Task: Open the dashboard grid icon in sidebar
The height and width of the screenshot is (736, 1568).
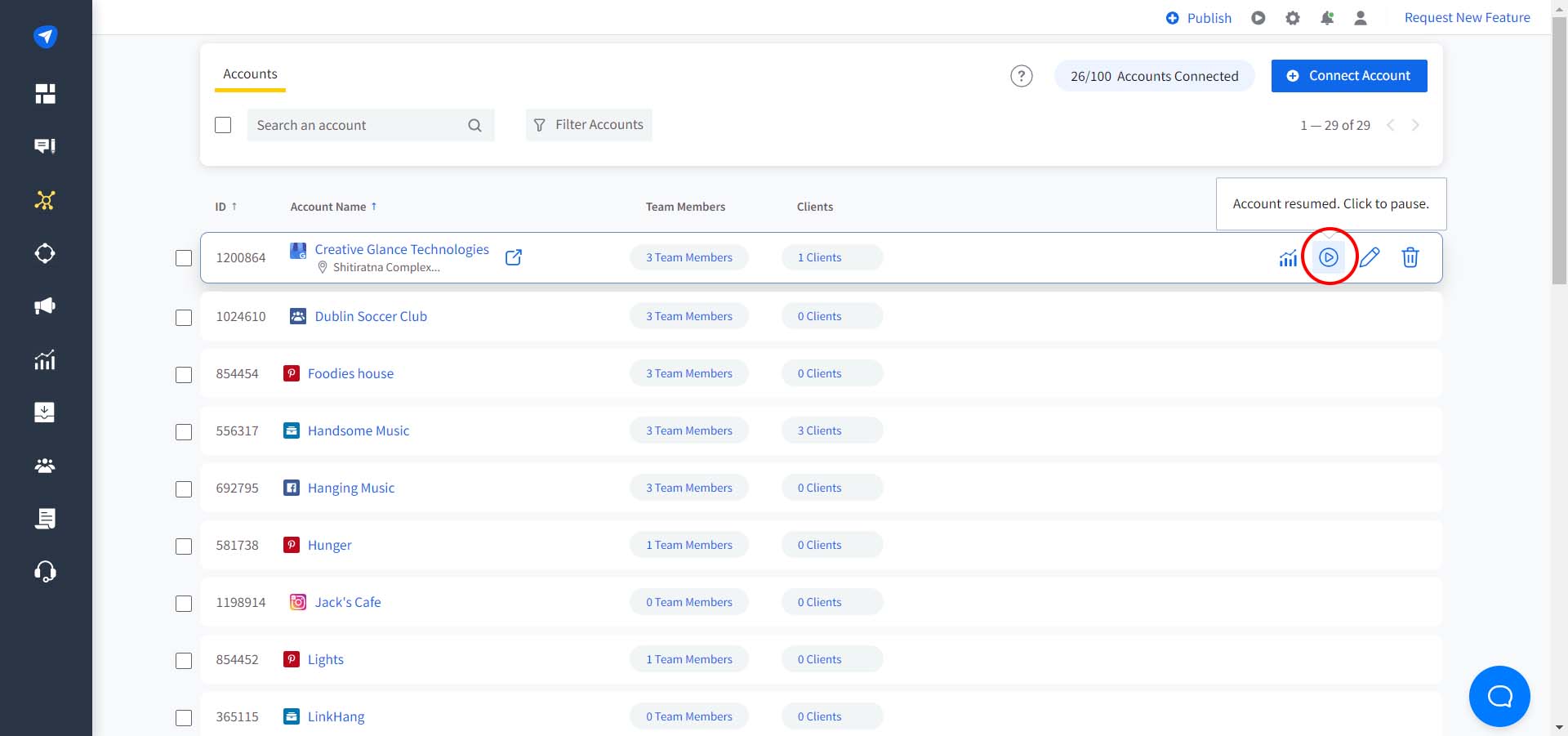Action: tap(45, 94)
